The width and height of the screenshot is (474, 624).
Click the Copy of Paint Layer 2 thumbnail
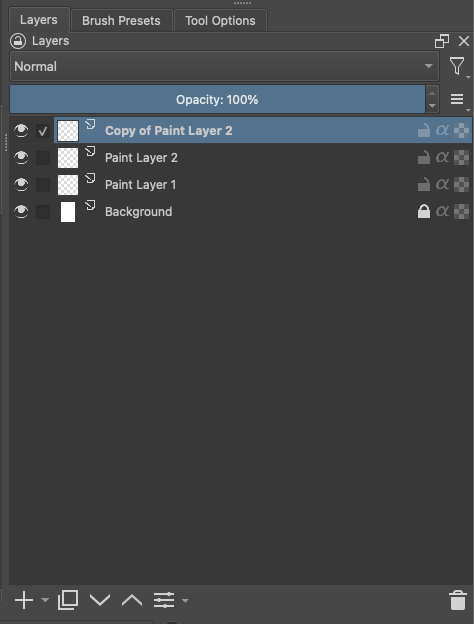[68, 131]
